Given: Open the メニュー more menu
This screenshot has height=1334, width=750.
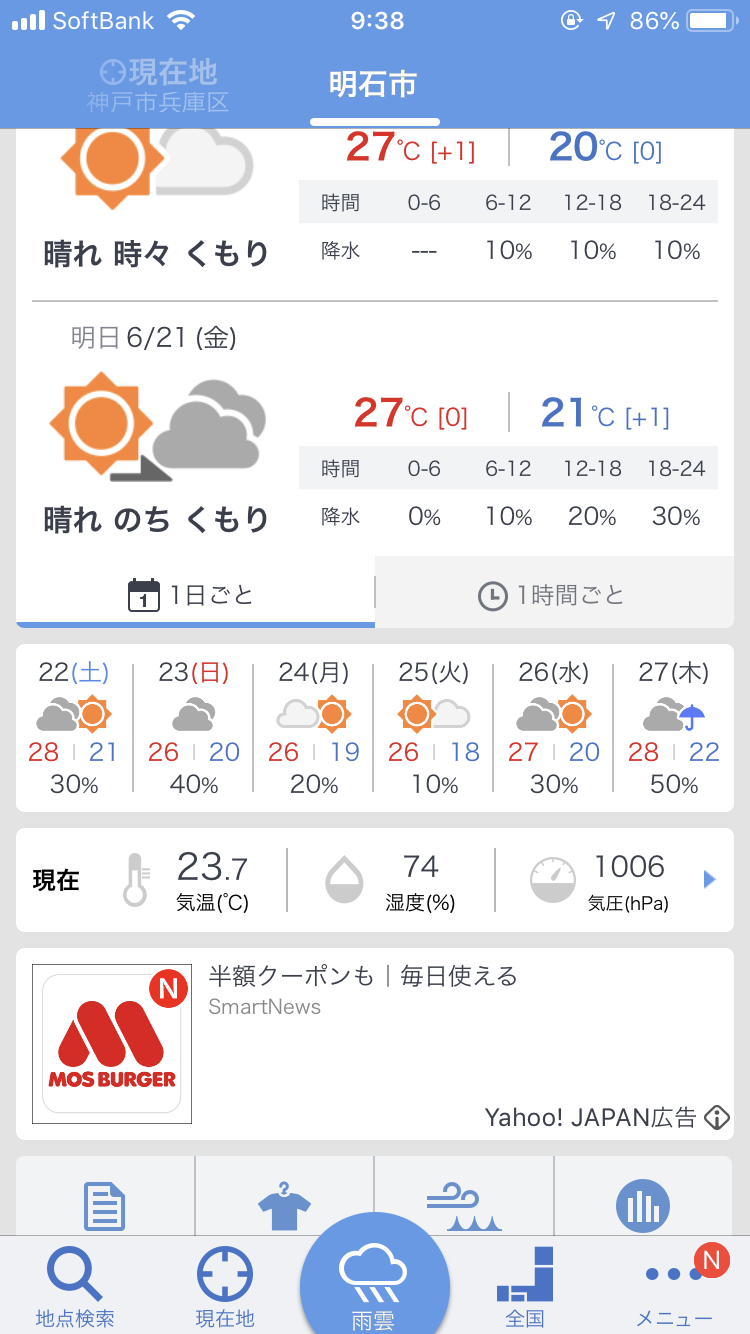Looking at the screenshot, I should (x=675, y=1285).
